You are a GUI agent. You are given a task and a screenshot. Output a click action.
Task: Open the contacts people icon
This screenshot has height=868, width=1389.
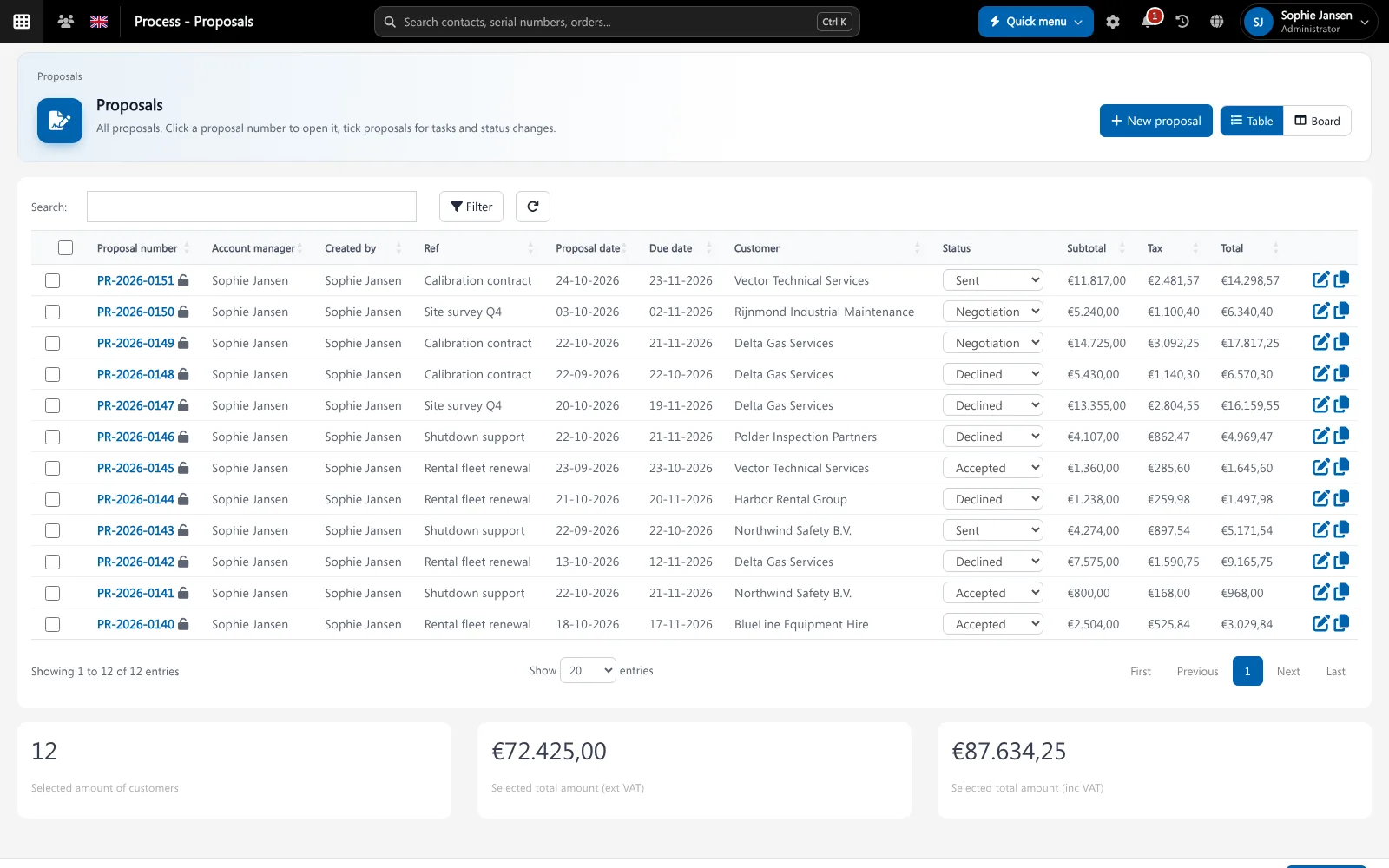[x=65, y=22]
